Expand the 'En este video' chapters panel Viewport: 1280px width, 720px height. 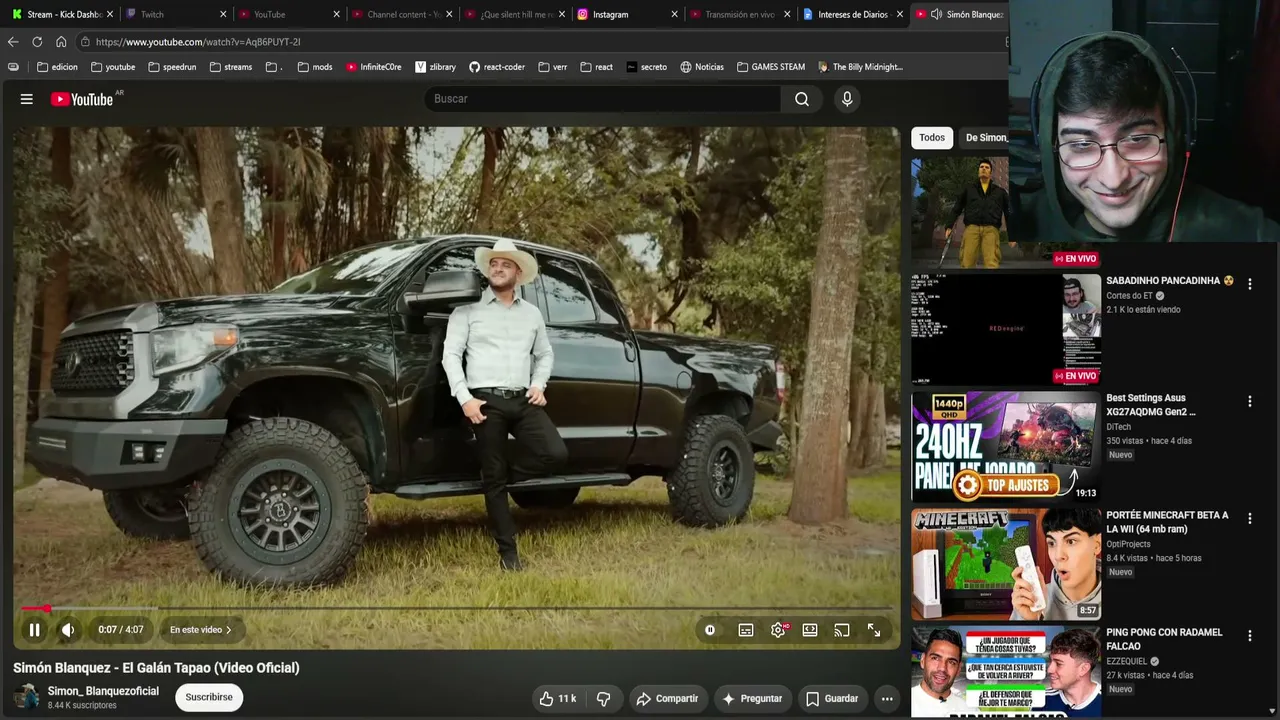pos(201,630)
